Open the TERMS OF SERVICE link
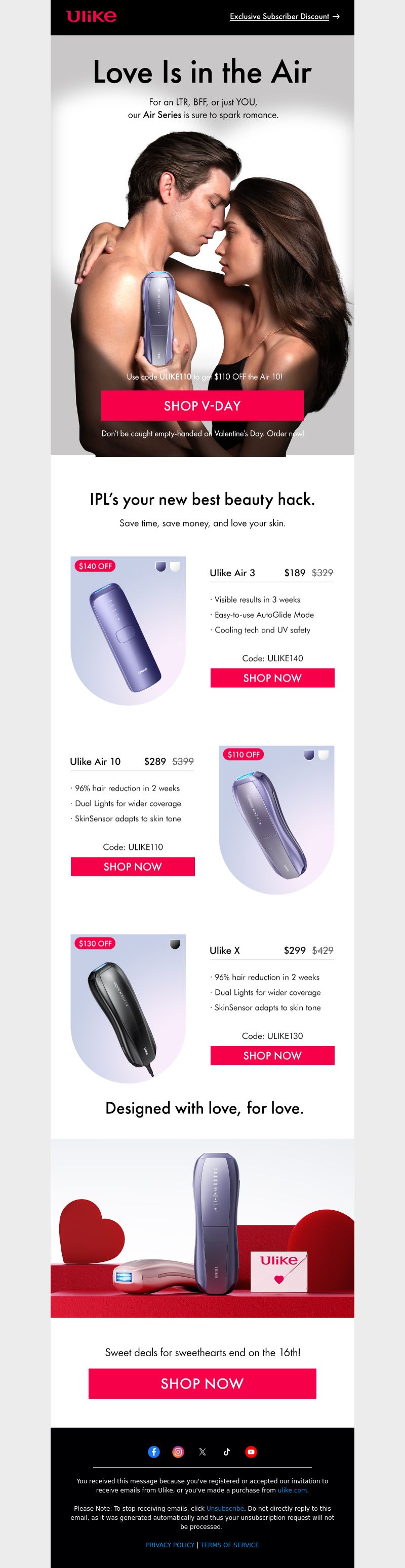Image resolution: width=405 pixels, height=1568 pixels. 230,1545
